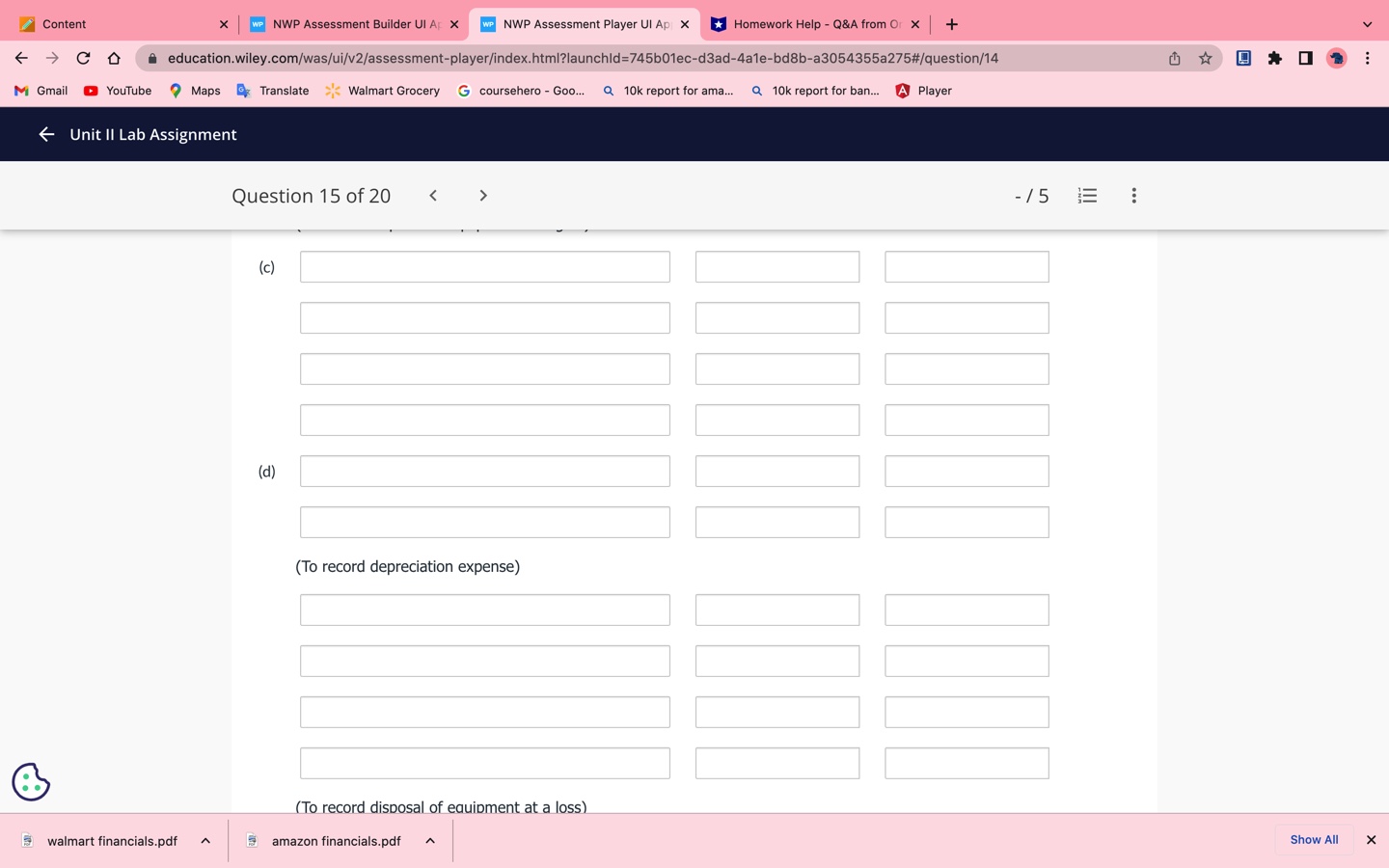Click the first (c) row input field
Viewport: 1389px width, 868px height.
(x=484, y=266)
